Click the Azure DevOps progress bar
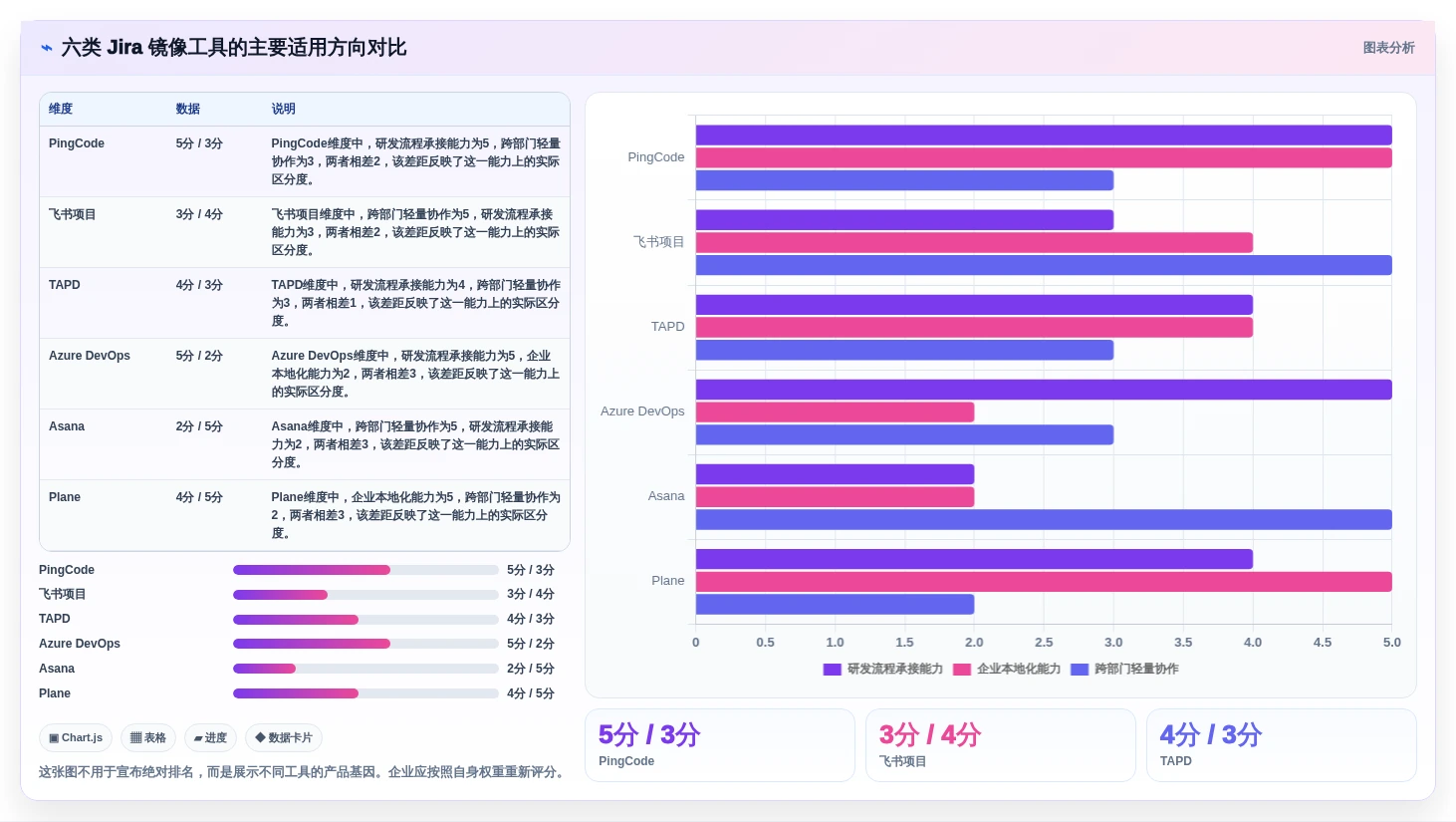The image size is (1456, 822). pos(365,644)
